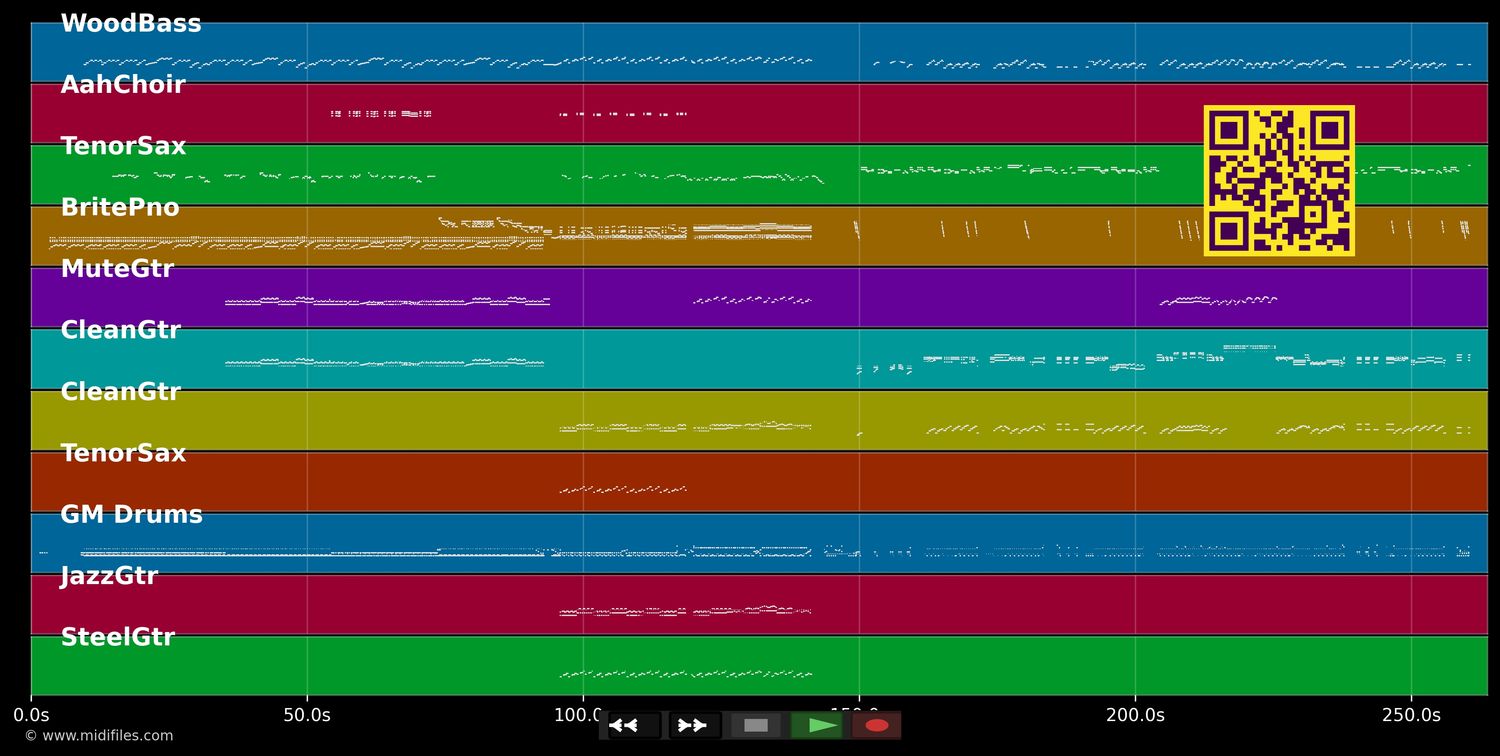Mute the AahChoir track
Image resolution: width=1500 pixels, height=756 pixels.
[x=123, y=84]
